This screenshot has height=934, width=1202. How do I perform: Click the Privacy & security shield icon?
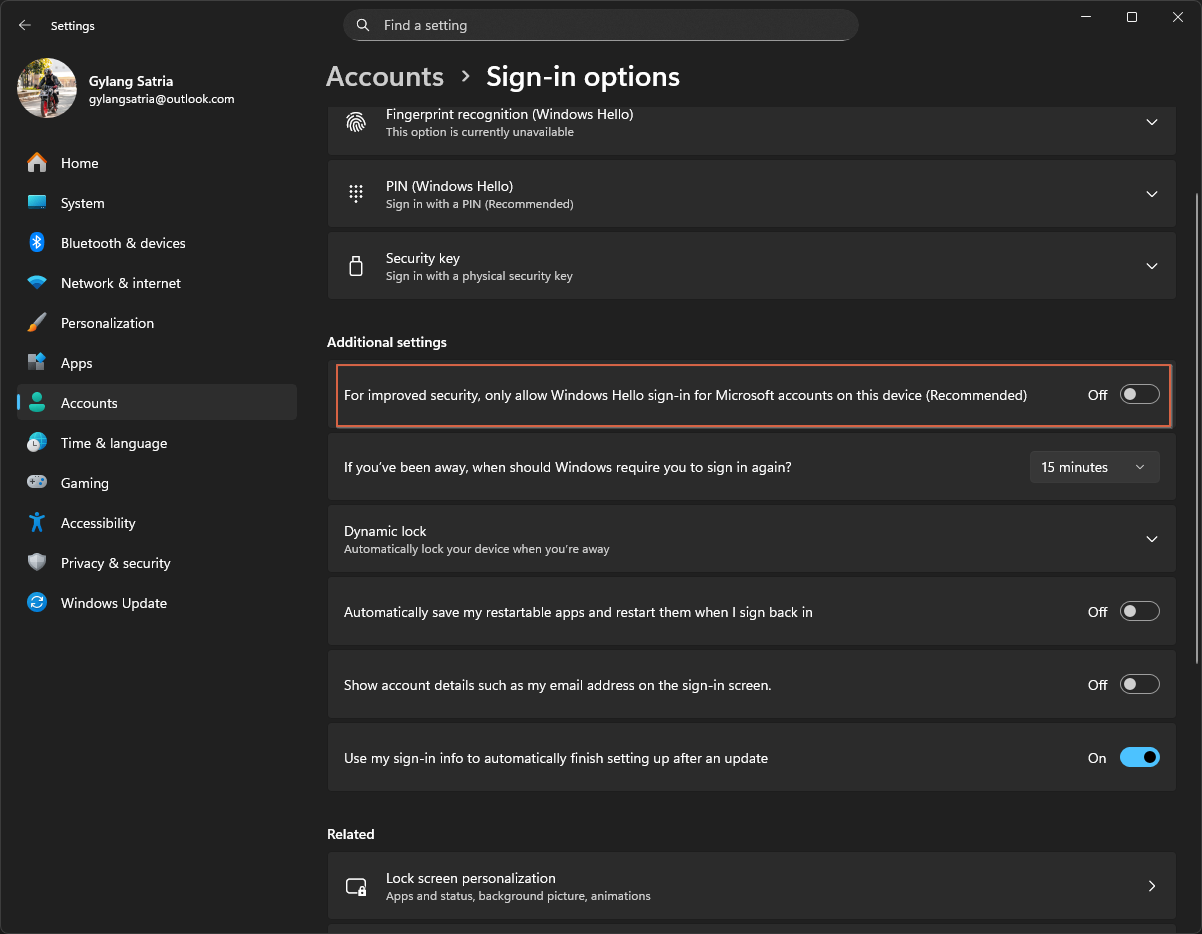(37, 563)
